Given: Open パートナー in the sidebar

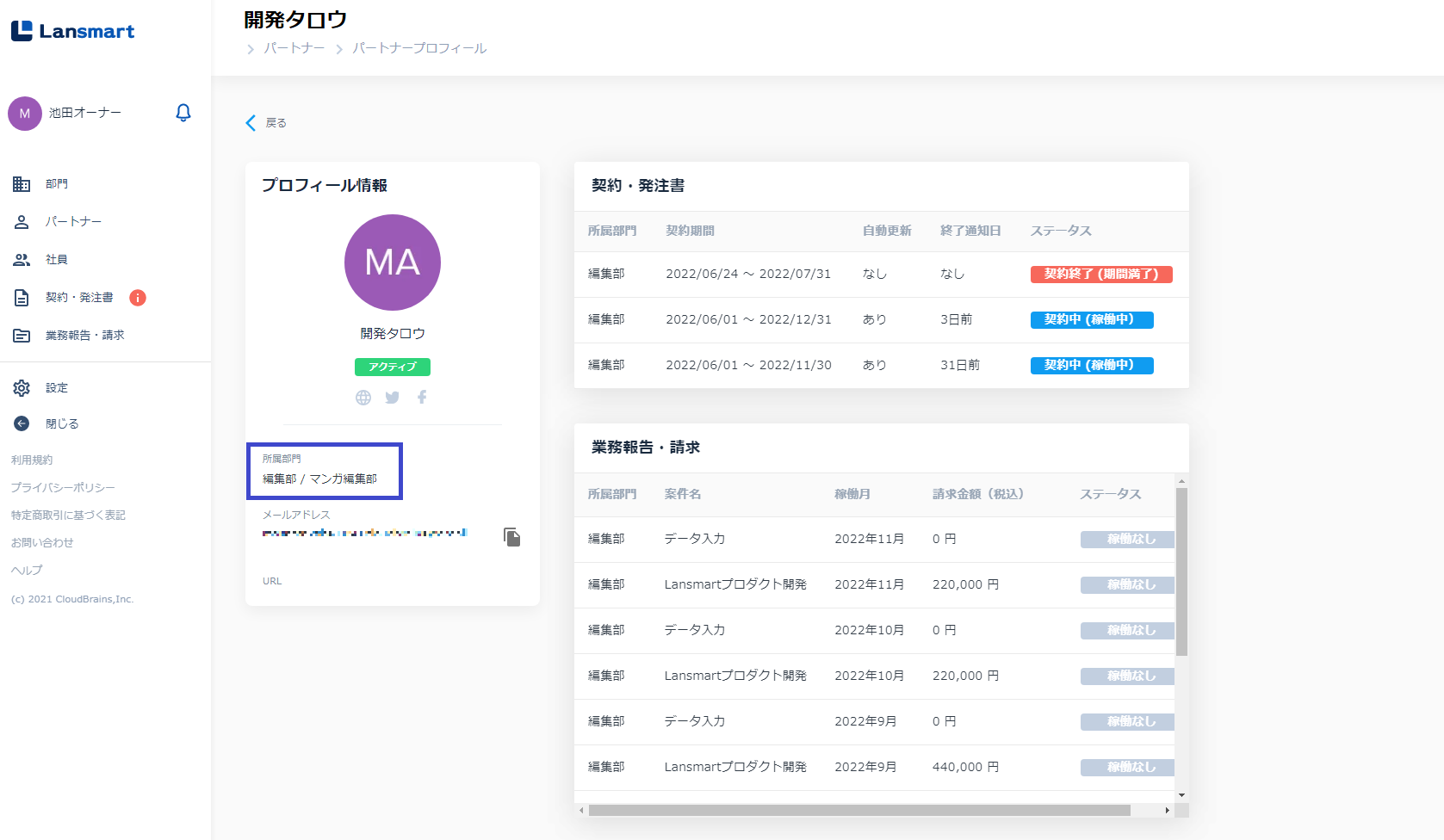Looking at the screenshot, I should (x=73, y=222).
